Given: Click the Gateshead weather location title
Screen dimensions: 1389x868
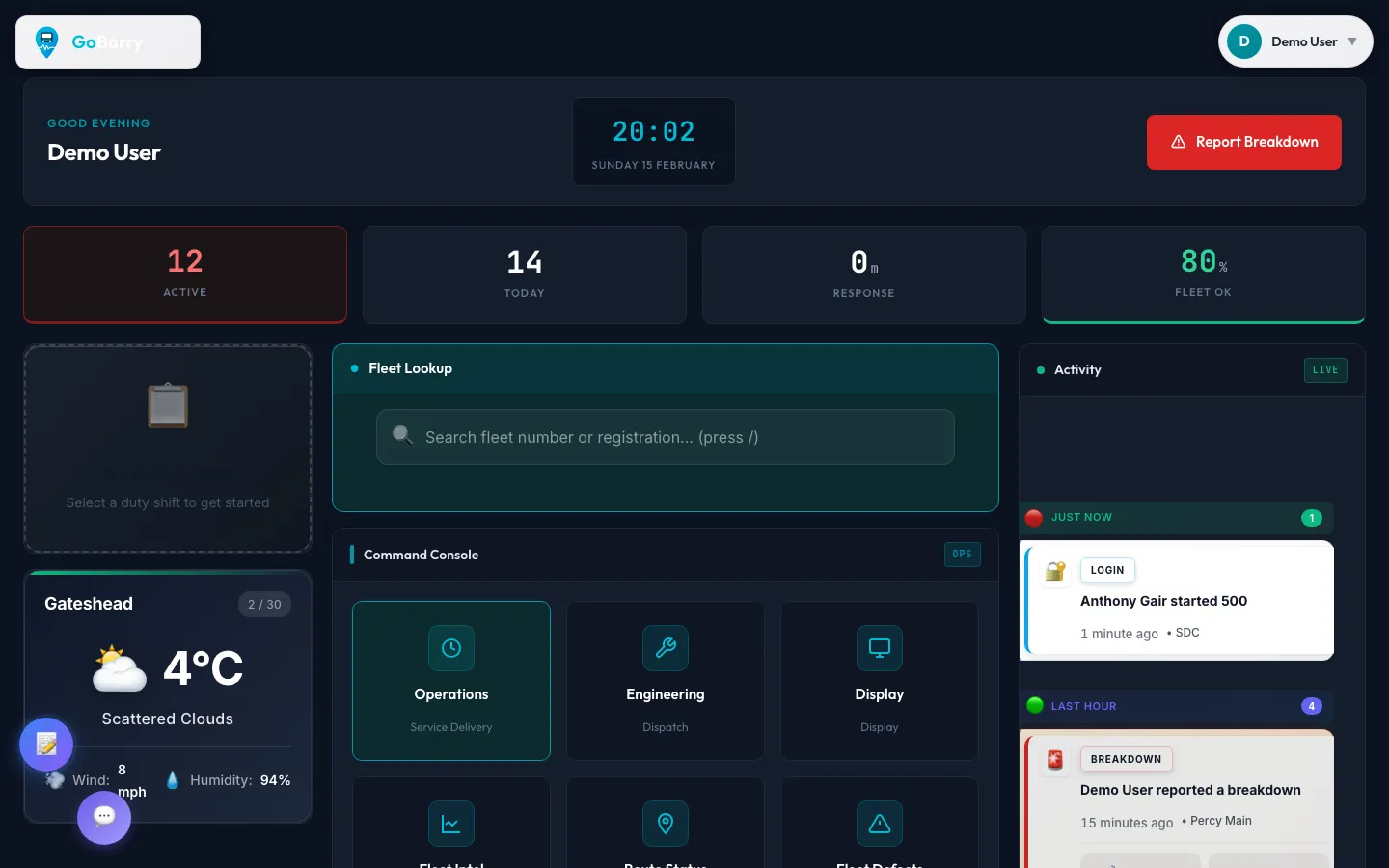Looking at the screenshot, I should 89,604.
